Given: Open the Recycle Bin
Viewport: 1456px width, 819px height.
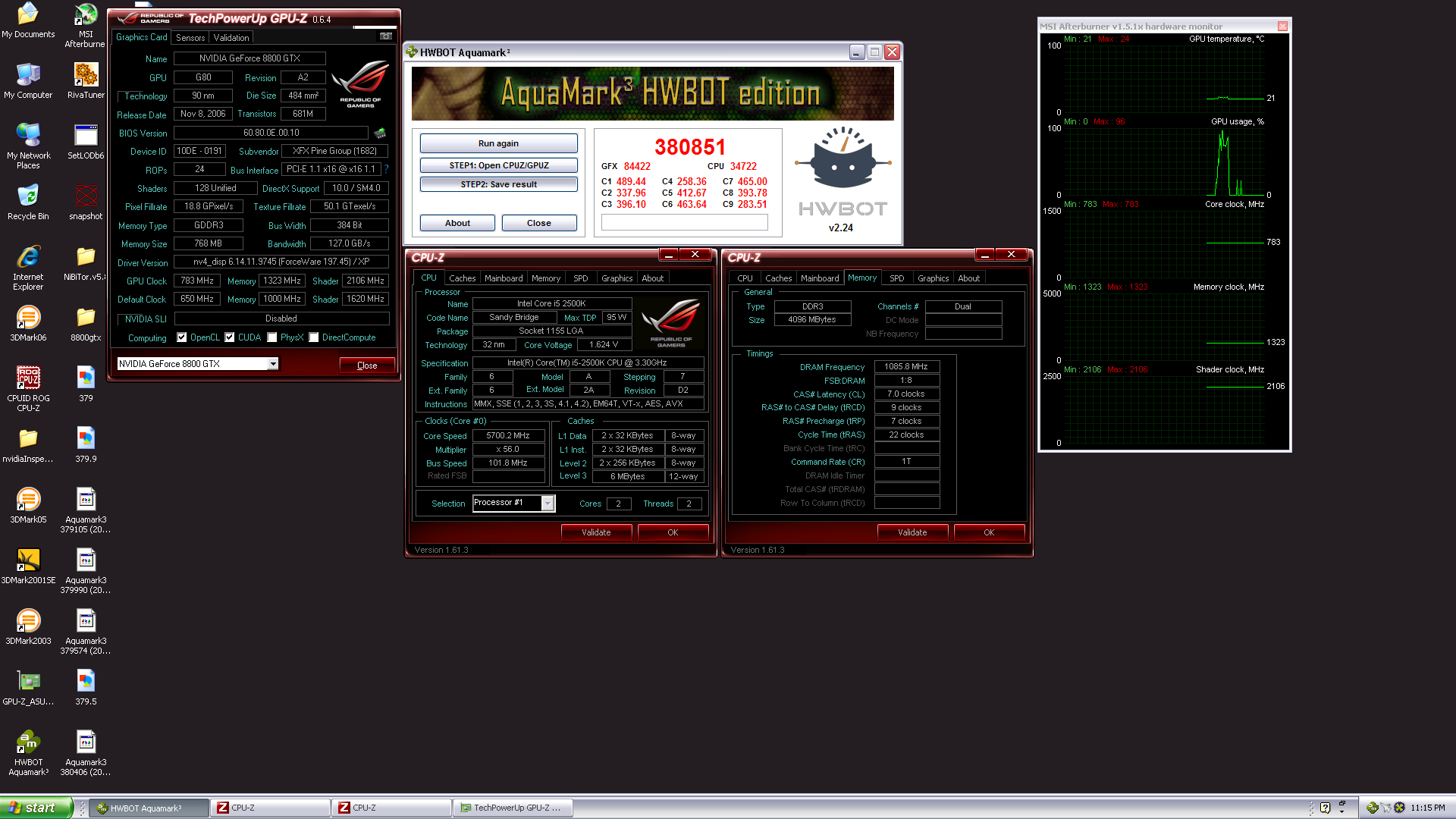Looking at the screenshot, I should 28,202.
